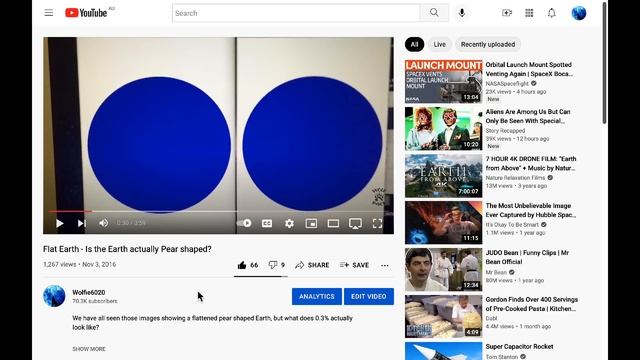Image resolution: width=640 pixels, height=360 pixels.
Task: Open Wolfie6020 channel name link
Action: (89, 292)
